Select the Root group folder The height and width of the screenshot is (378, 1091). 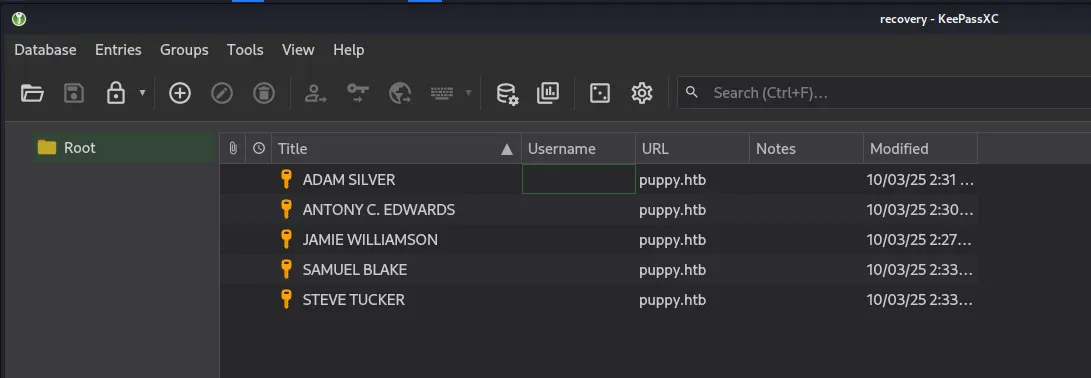(125, 148)
